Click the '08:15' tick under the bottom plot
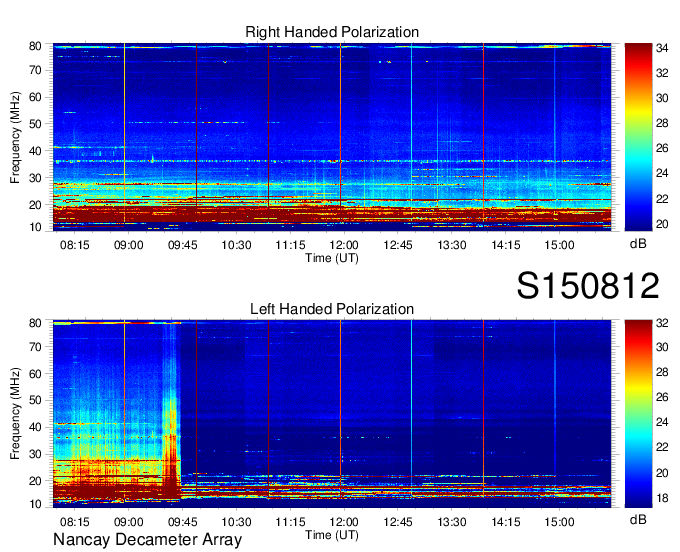This screenshot has height=552, width=680. pyautogui.click(x=75, y=522)
